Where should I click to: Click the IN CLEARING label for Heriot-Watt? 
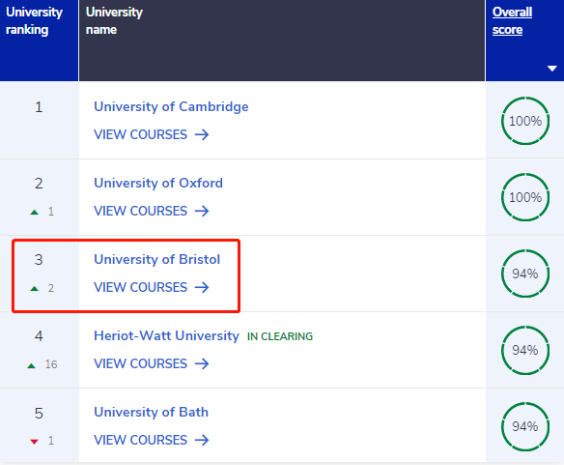(x=280, y=337)
